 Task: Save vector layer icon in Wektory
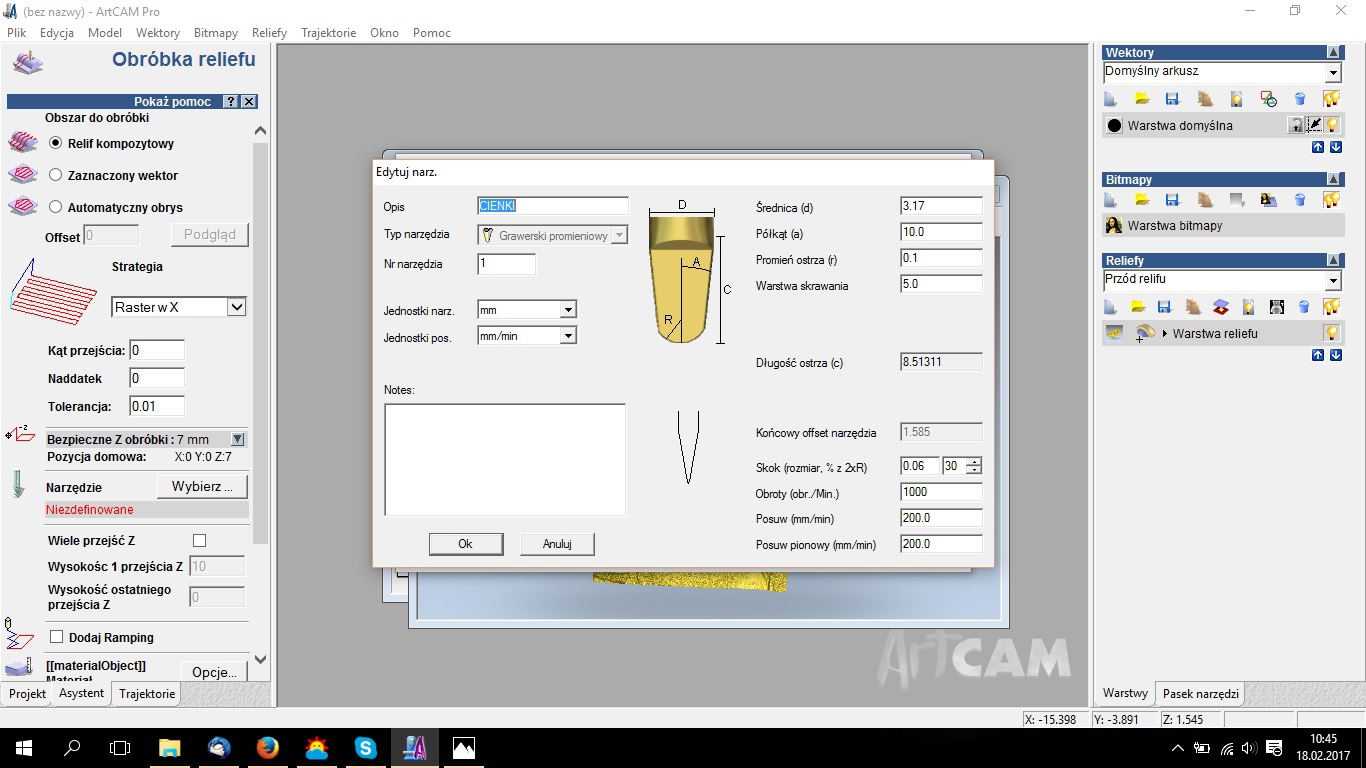tap(1173, 99)
